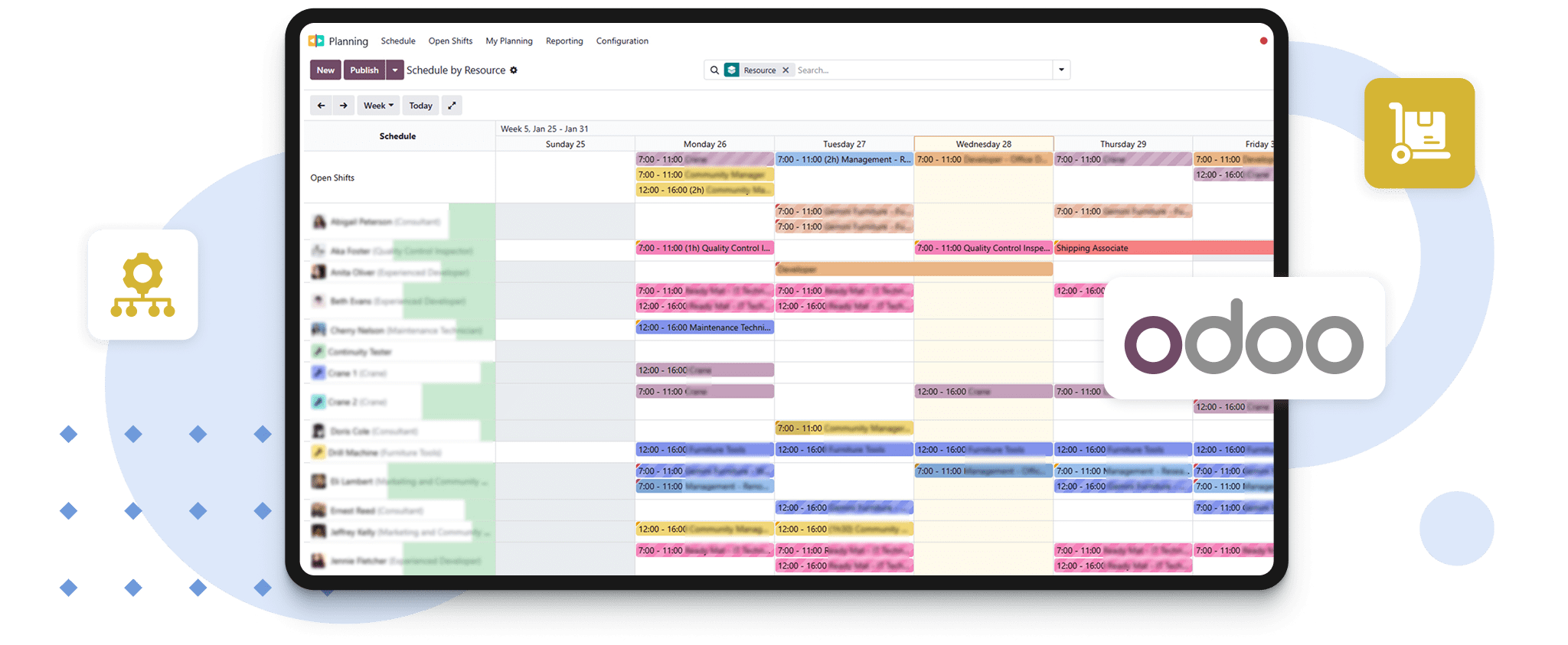Click the magnifier icon in the search box
The height and width of the screenshot is (645, 1568).
[714, 70]
